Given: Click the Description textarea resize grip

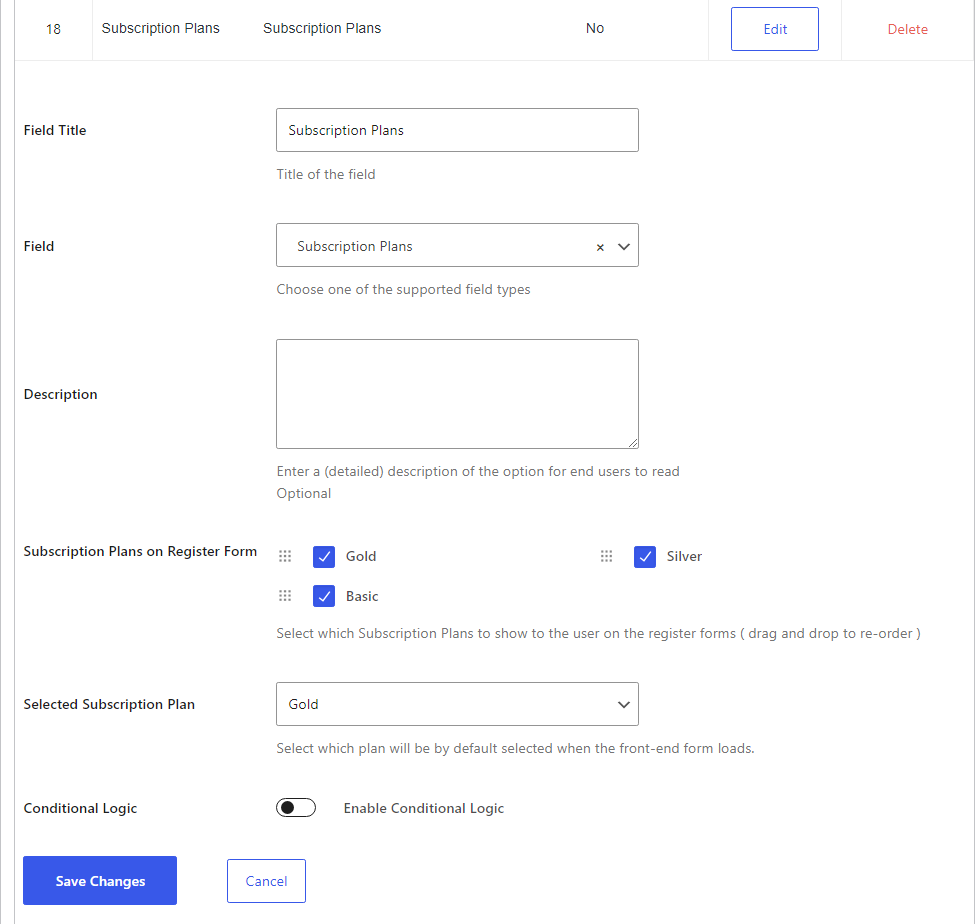Looking at the screenshot, I should [633, 443].
